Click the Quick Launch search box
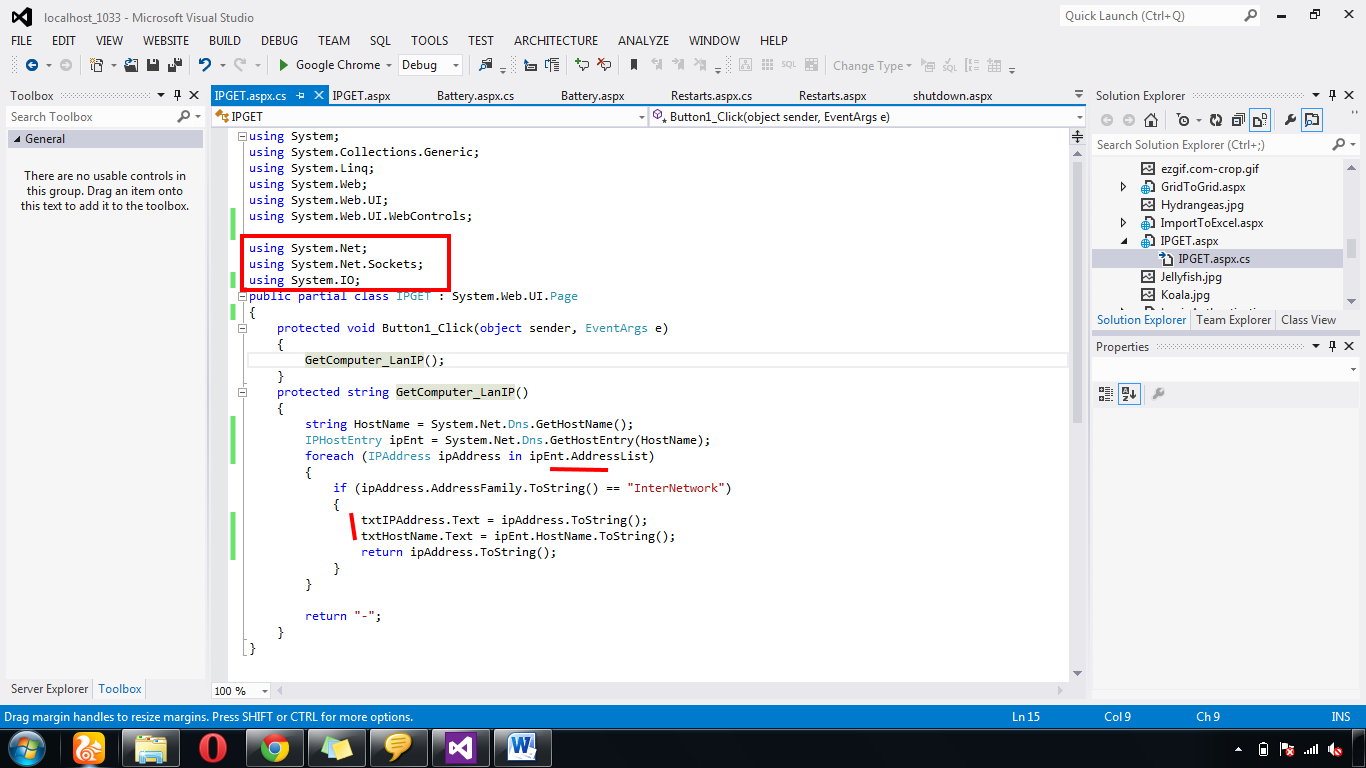Screen dimensions: 1366x768 pos(1150,15)
